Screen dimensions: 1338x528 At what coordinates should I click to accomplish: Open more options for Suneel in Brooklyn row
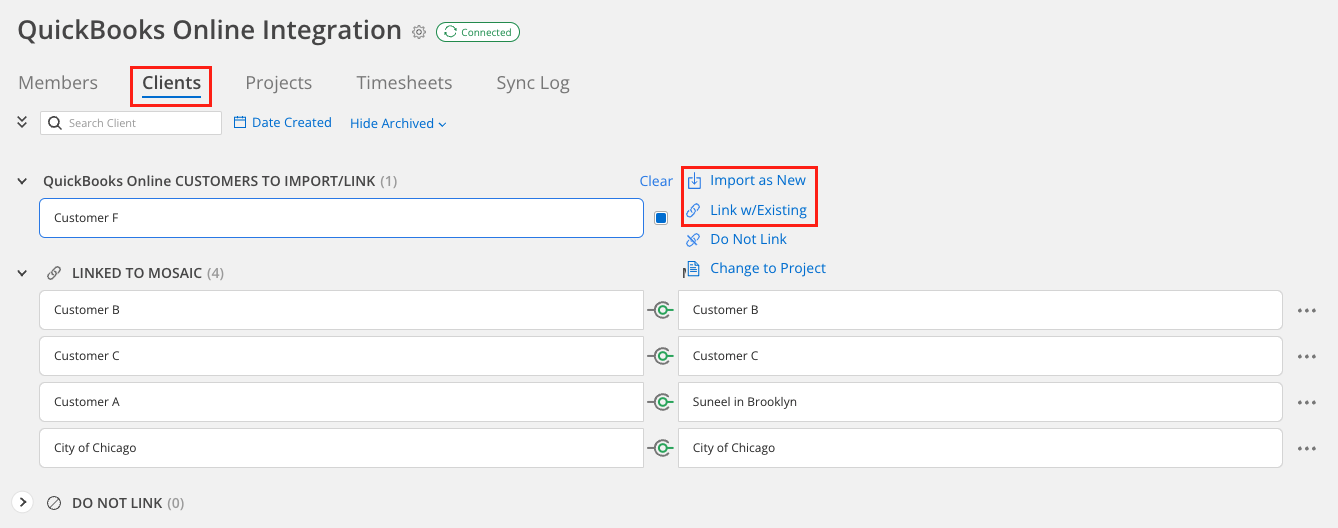(x=1306, y=402)
